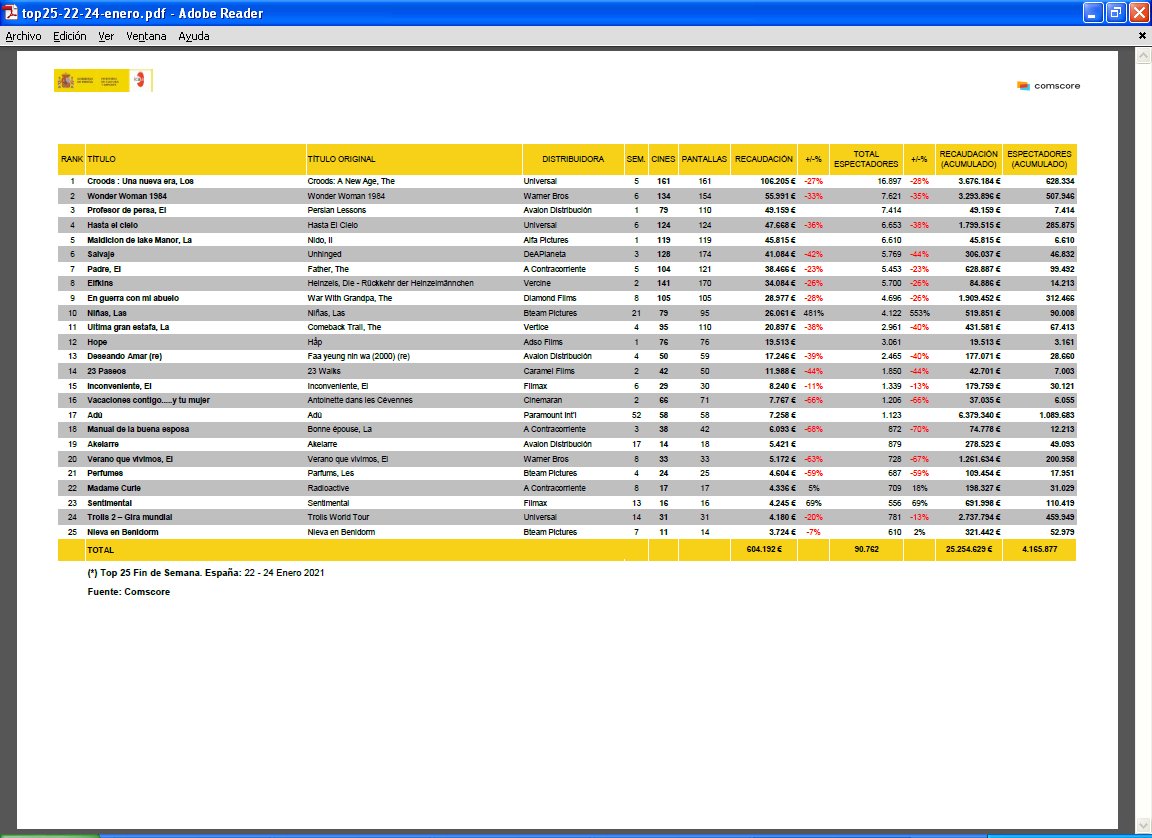
Task: Click 'Parfums, Les' original title
Action: [x=331, y=474]
